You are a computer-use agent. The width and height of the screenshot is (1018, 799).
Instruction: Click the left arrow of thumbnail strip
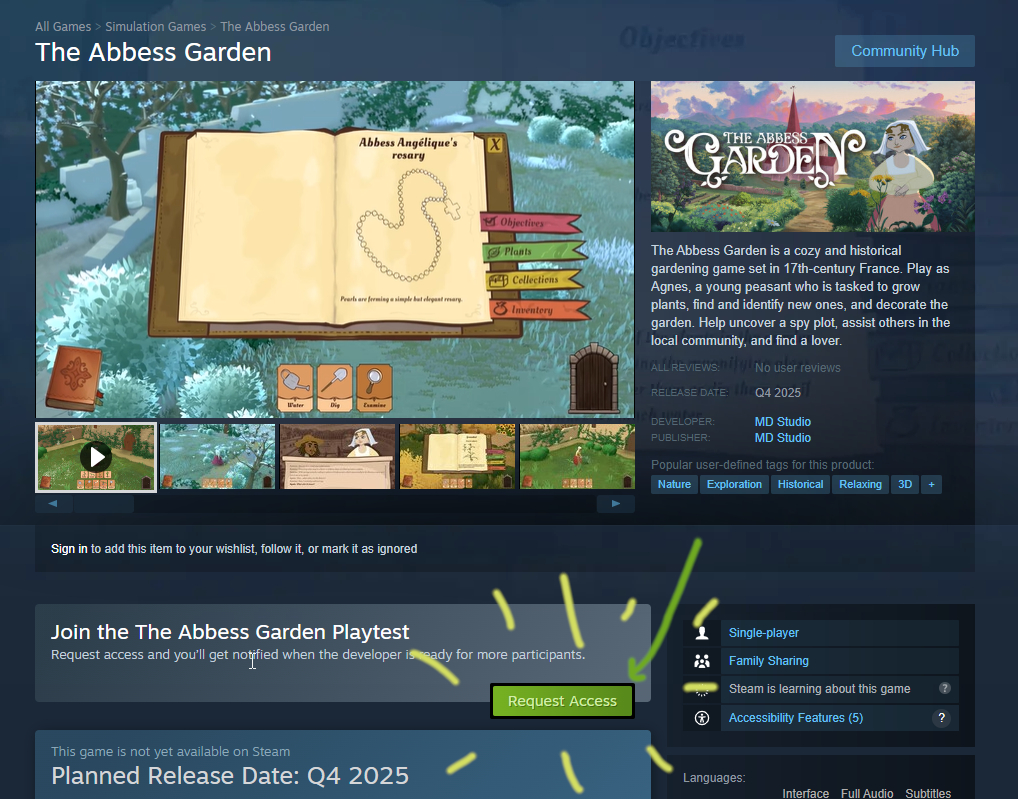click(53, 504)
